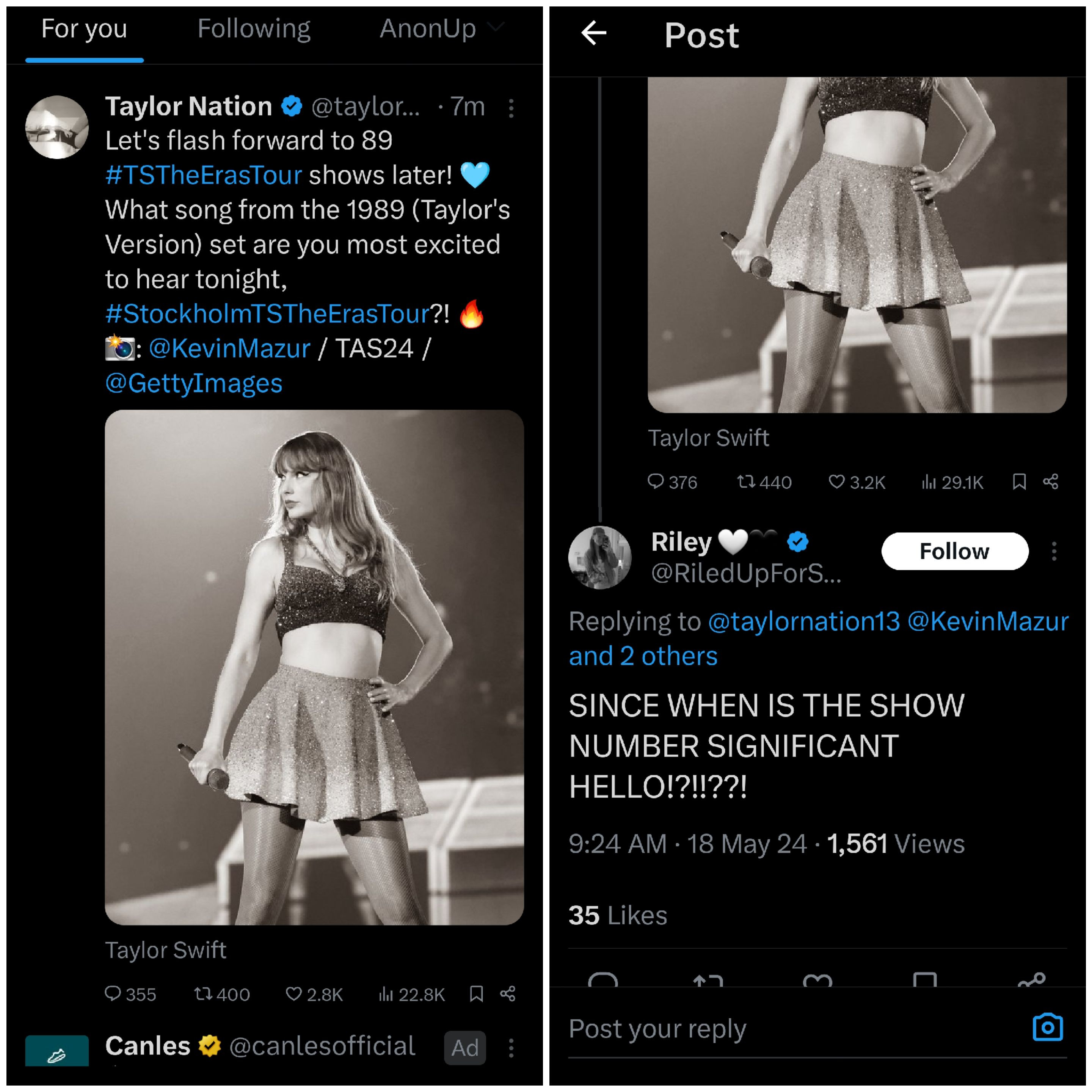Switch to the Following tab
The height and width of the screenshot is (1092, 1092).
coord(254,29)
